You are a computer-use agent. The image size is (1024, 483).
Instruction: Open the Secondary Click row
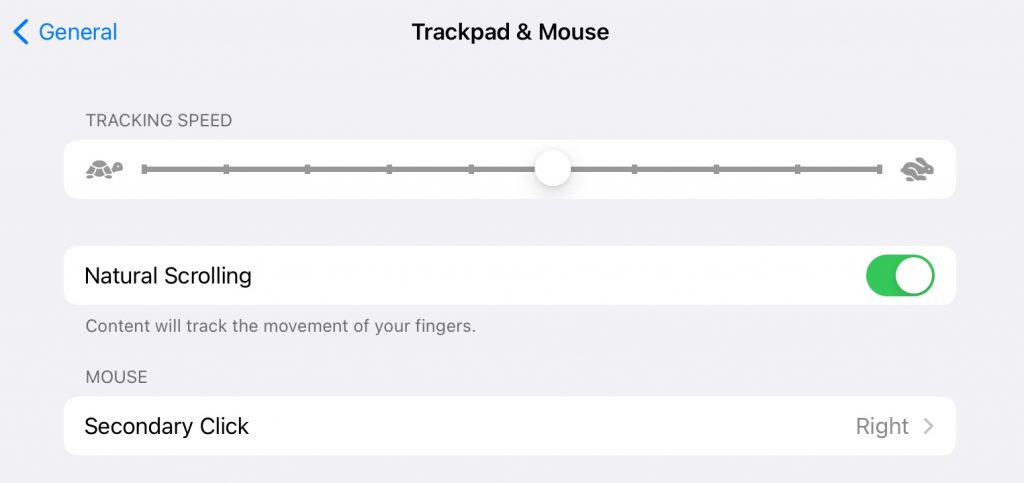point(509,426)
